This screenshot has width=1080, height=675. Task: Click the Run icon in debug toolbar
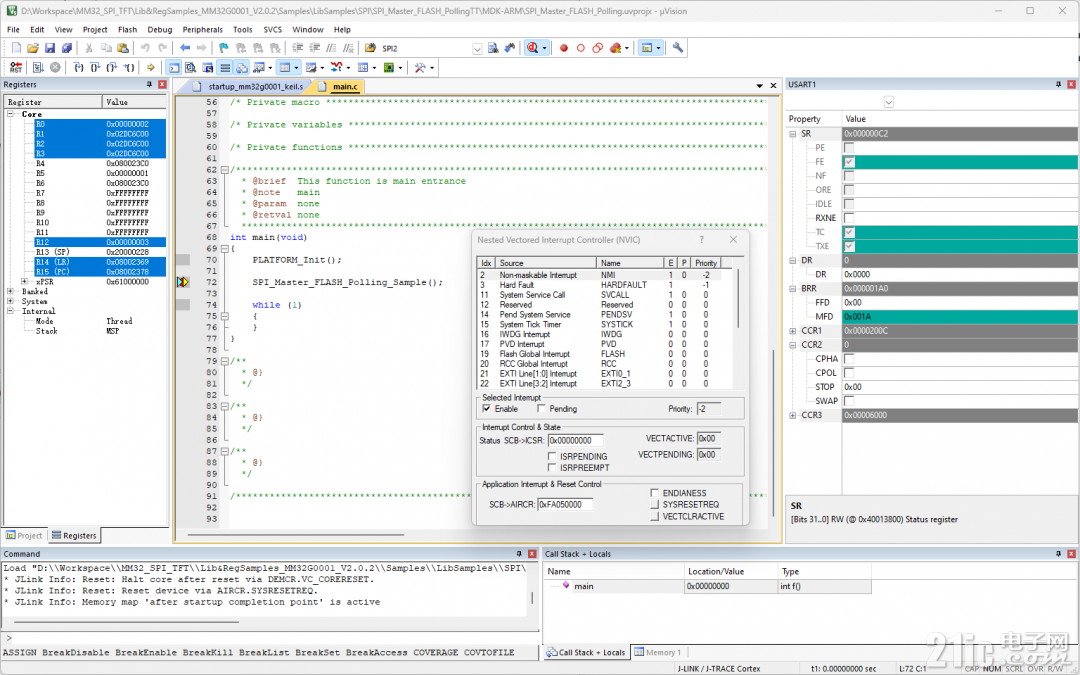tap(38, 68)
